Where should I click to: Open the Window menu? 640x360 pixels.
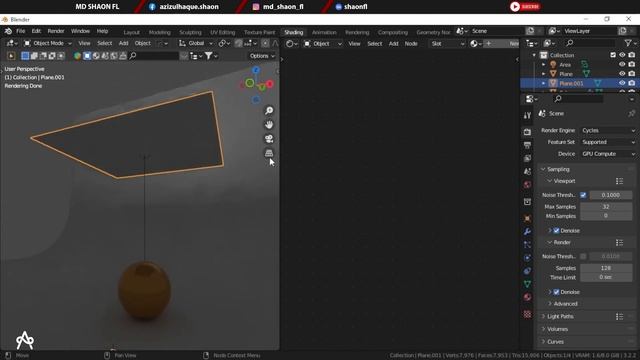80,31
